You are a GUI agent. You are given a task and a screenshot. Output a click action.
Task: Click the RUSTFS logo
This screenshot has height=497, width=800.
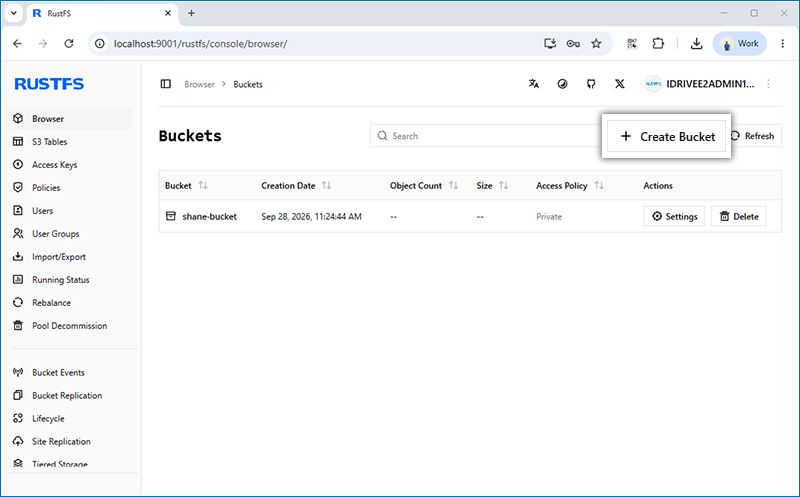49,84
